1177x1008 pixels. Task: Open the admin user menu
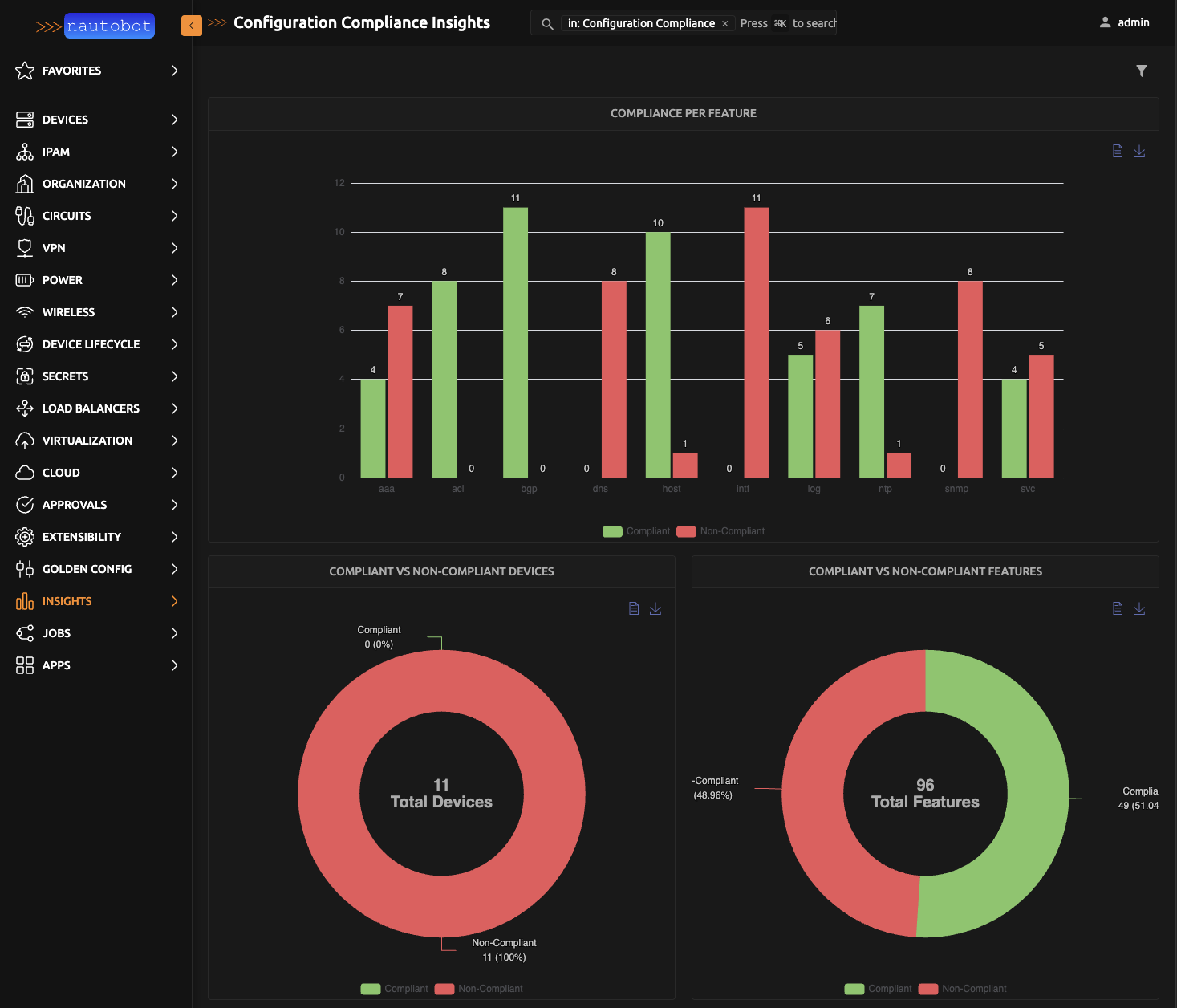click(1124, 22)
